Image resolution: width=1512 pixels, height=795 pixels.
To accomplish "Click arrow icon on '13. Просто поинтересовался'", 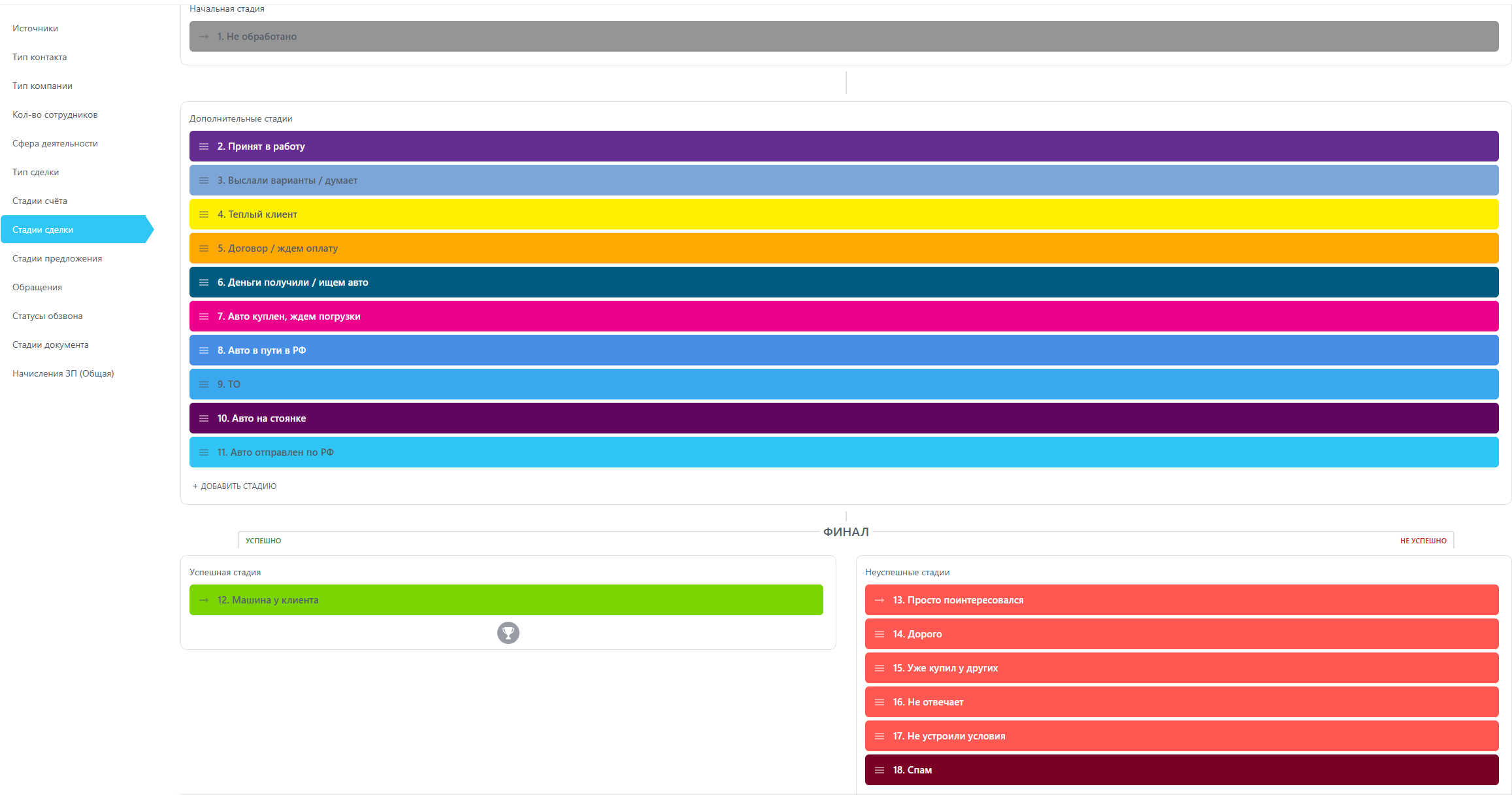I will (x=879, y=600).
